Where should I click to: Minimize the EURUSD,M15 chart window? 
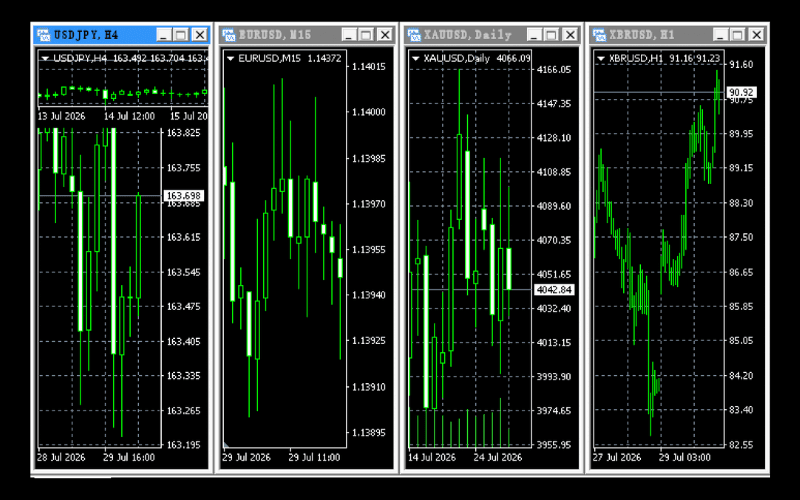[x=349, y=35]
